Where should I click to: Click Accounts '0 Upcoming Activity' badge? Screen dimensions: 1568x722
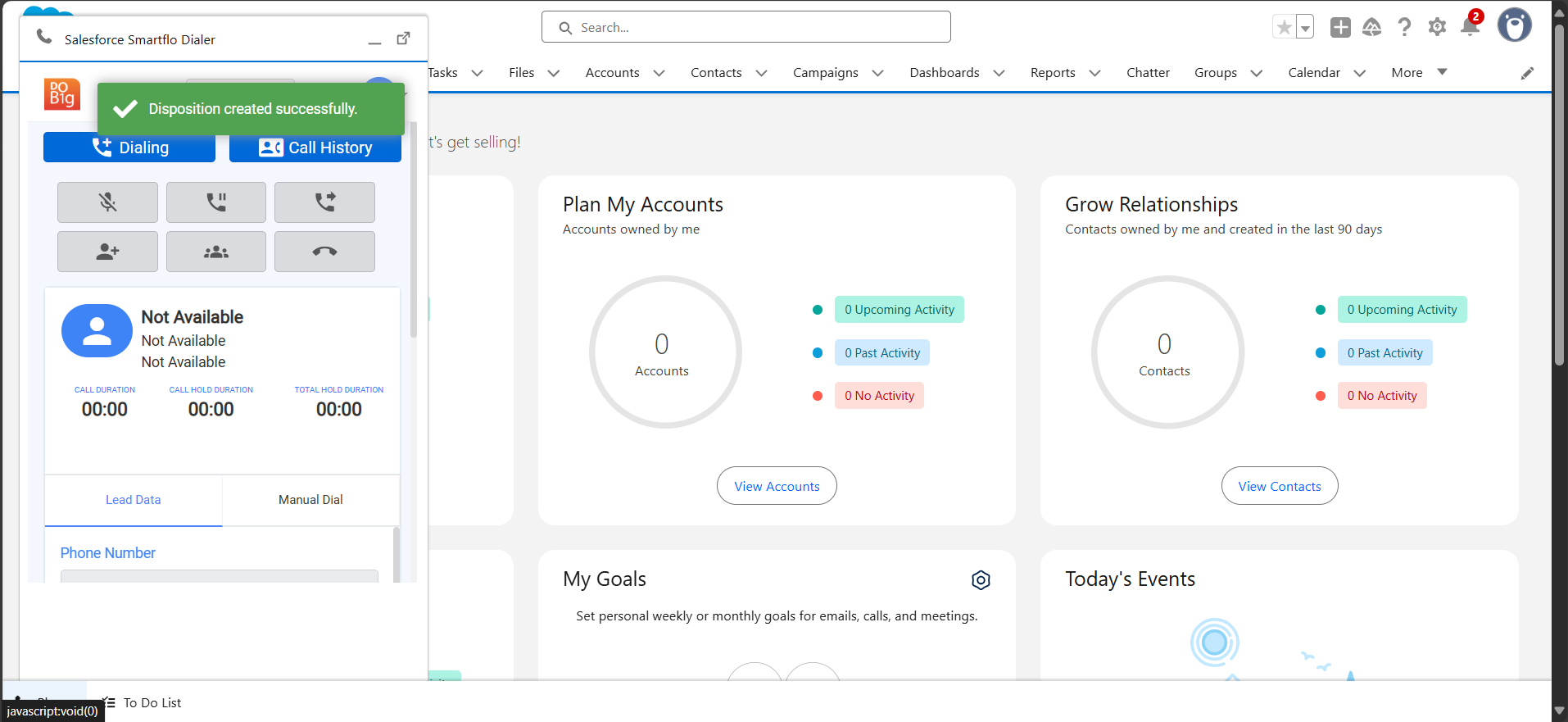click(x=900, y=310)
